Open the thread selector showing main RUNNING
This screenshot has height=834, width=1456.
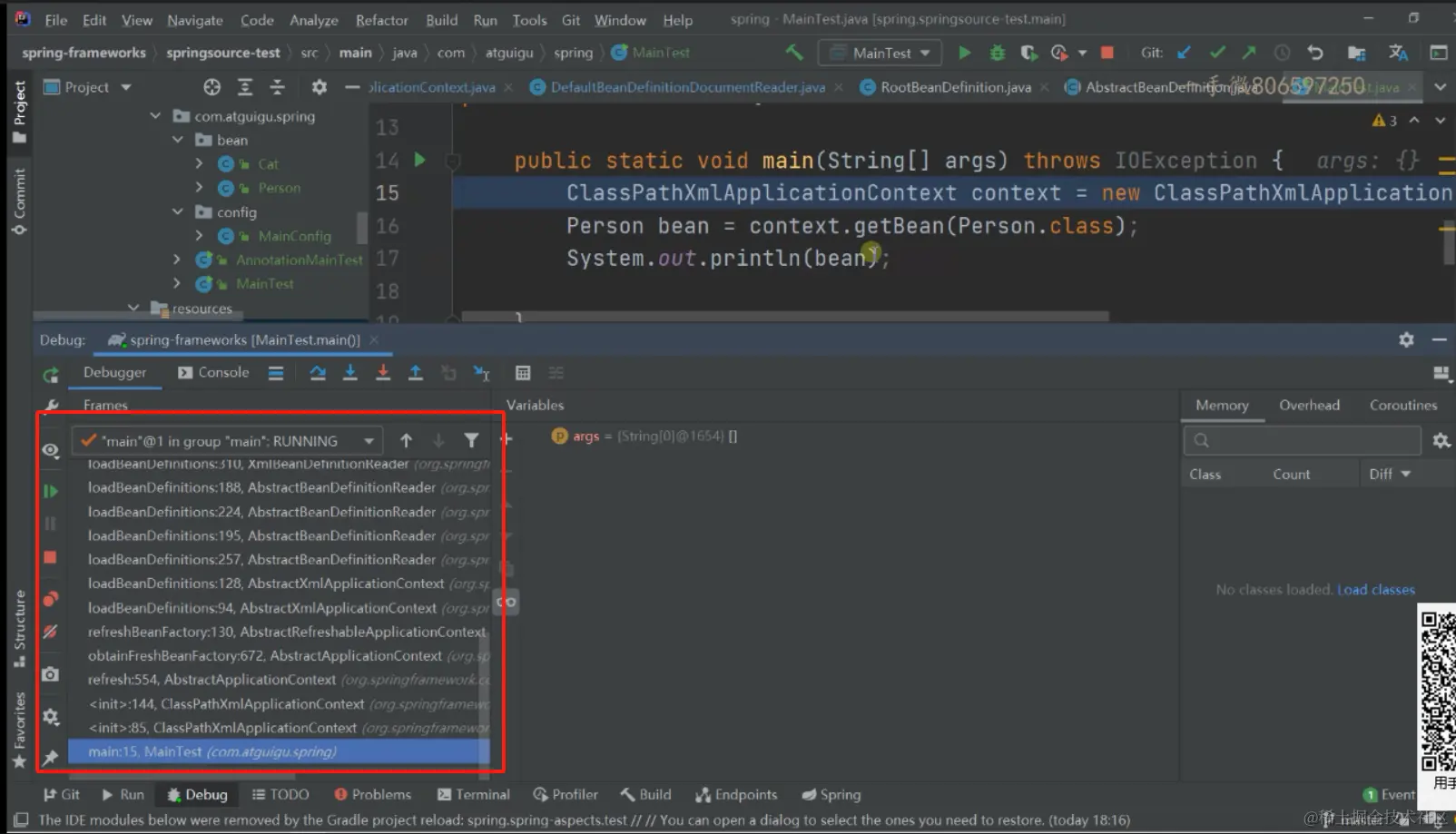227,441
